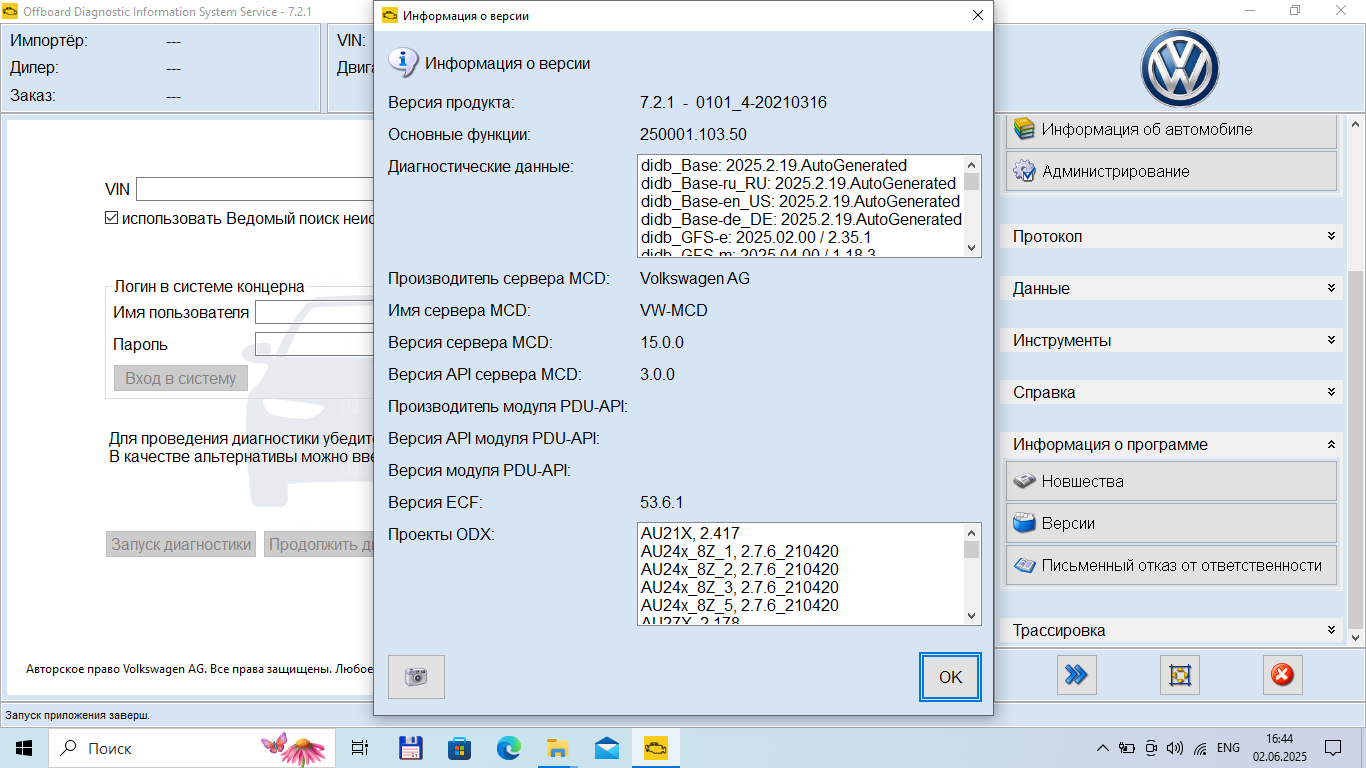Image resolution: width=1366 pixels, height=768 pixels.
Task: Click the Пароль input field
Action: [314, 344]
